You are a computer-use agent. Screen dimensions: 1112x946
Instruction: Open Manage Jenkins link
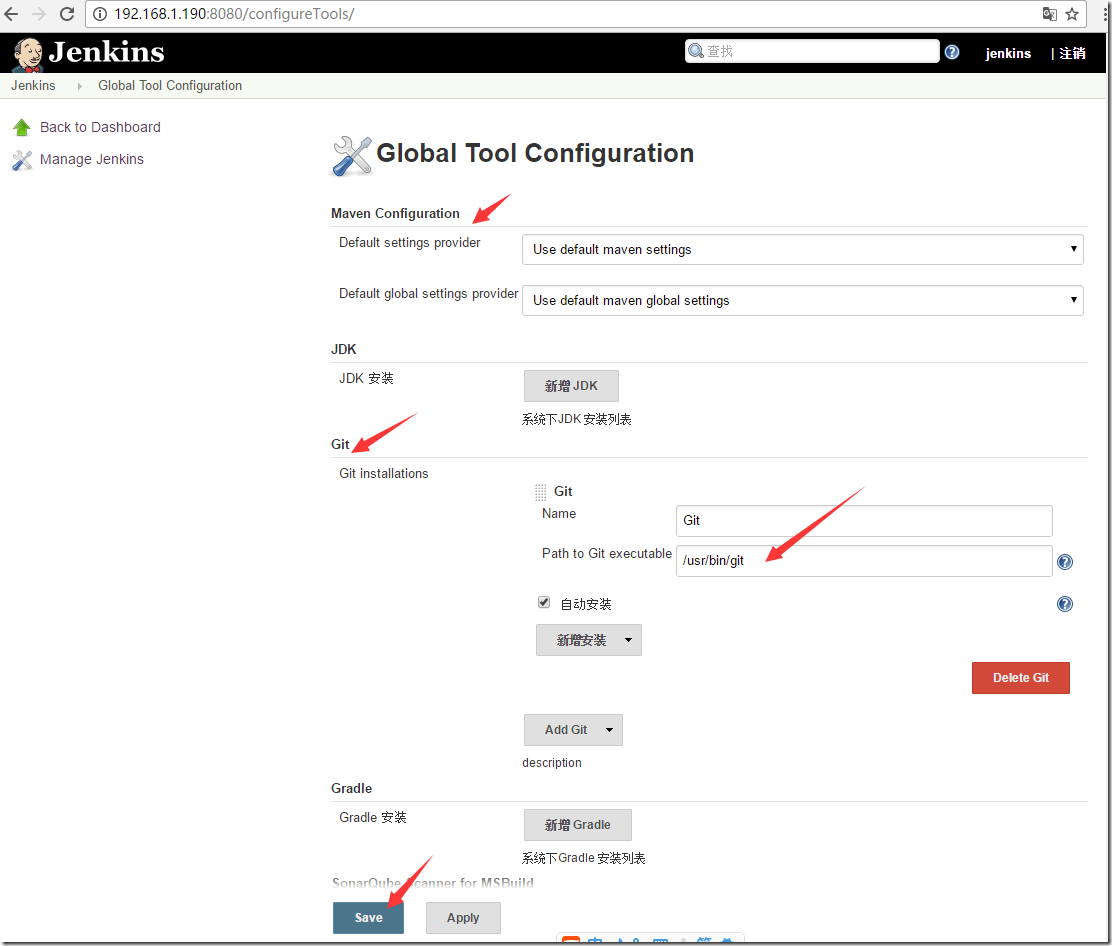point(91,160)
